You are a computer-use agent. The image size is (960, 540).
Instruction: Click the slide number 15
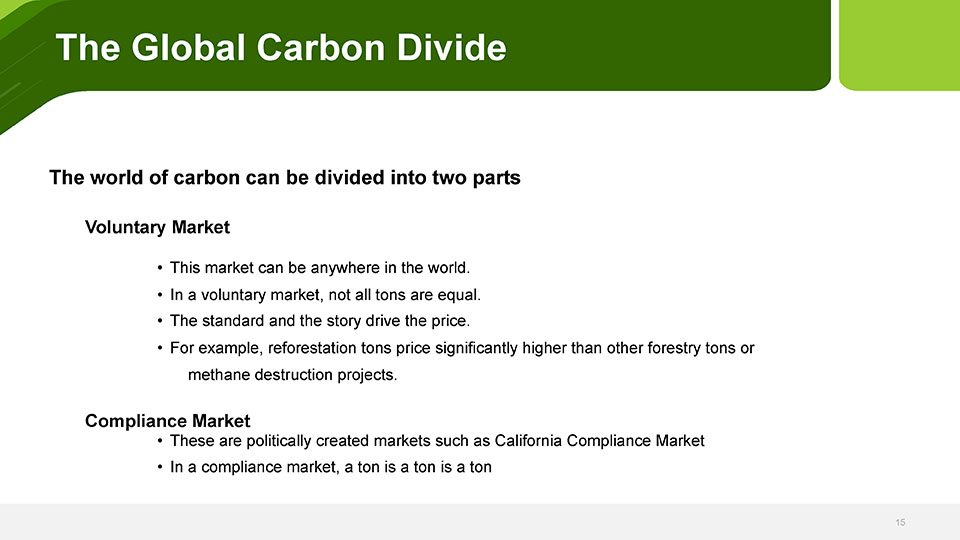[900, 522]
